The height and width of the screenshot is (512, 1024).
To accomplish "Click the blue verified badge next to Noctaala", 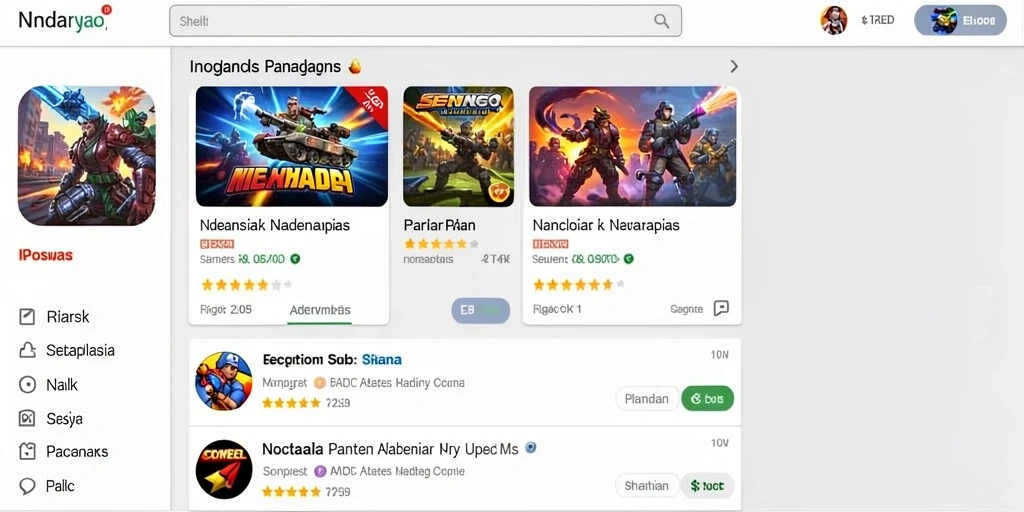I will pyautogui.click(x=531, y=448).
